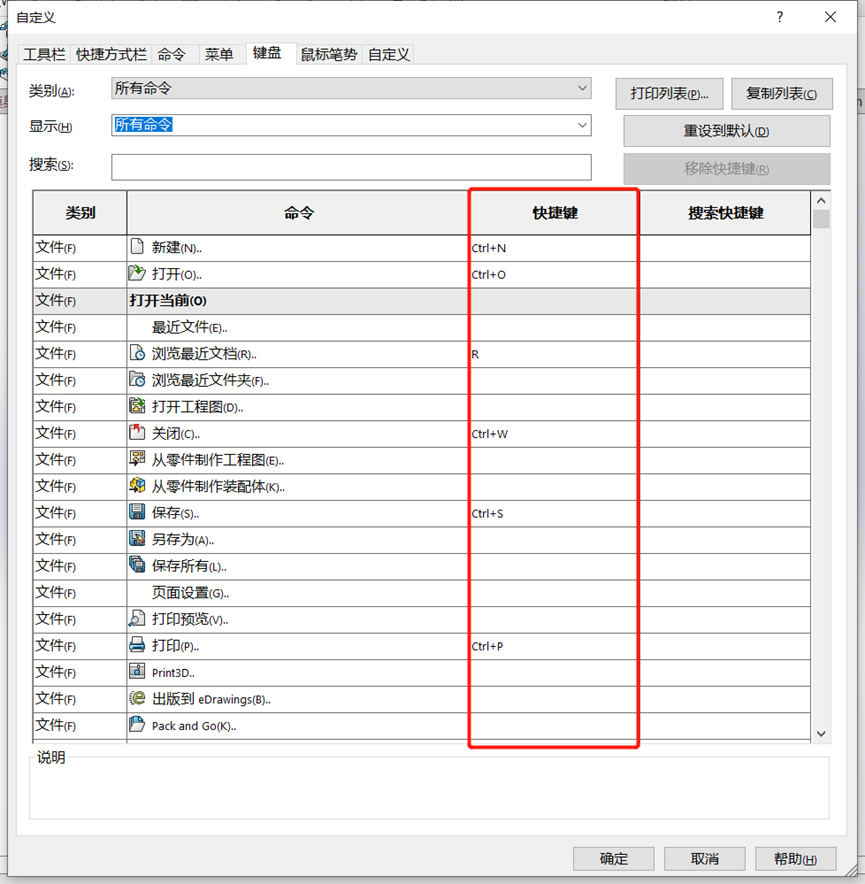Click the 帮助 button

[x=795, y=859]
